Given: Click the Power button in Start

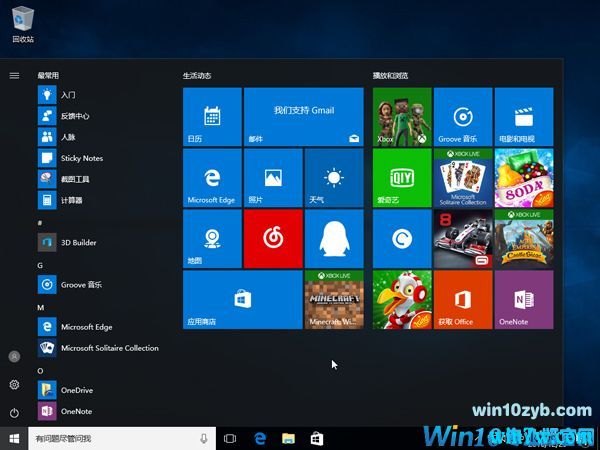Looking at the screenshot, I should [x=14, y=413].
